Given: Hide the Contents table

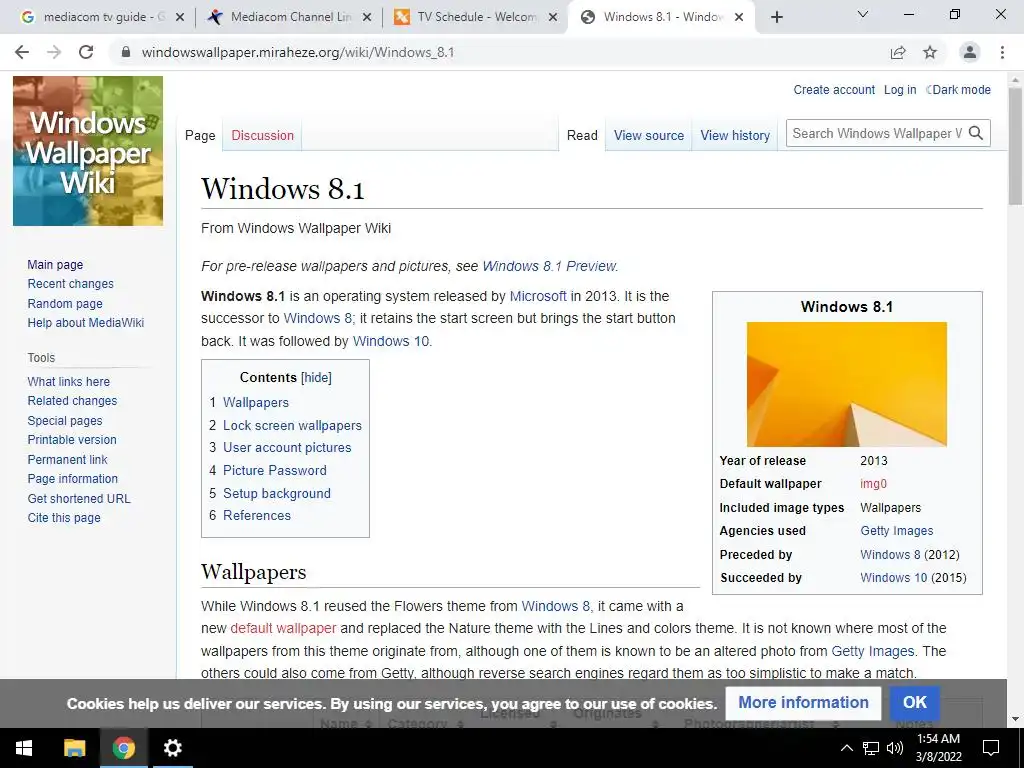Looking at the screenshot, I should point(316,377).
